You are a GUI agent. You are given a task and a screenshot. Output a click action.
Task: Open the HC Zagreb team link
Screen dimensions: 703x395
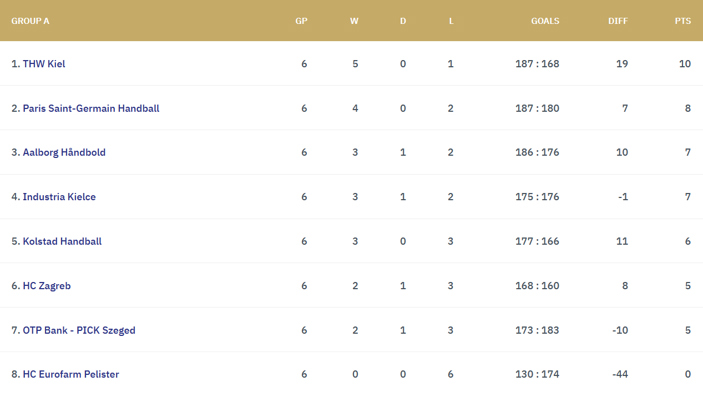tap(47, 286)
